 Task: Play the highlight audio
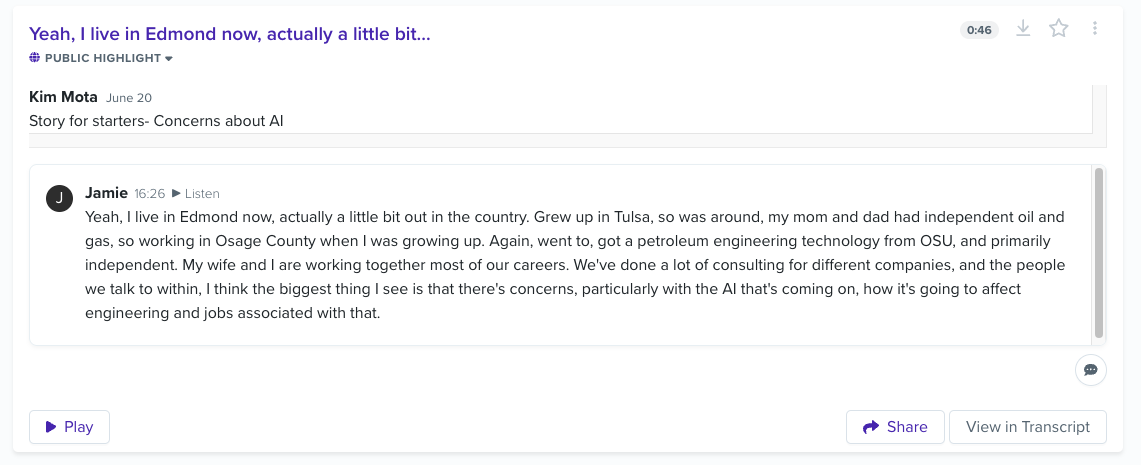coord(69,427)
